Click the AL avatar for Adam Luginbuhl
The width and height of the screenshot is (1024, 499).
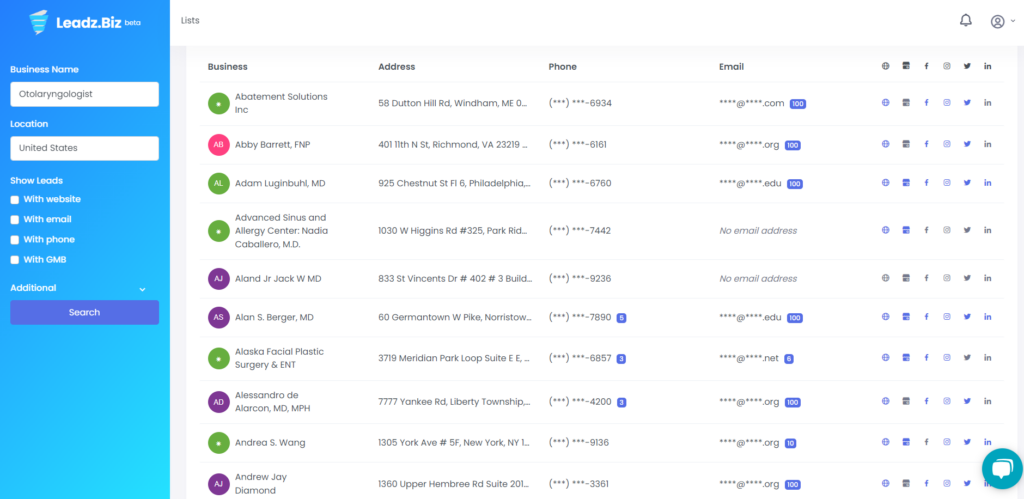219,184
